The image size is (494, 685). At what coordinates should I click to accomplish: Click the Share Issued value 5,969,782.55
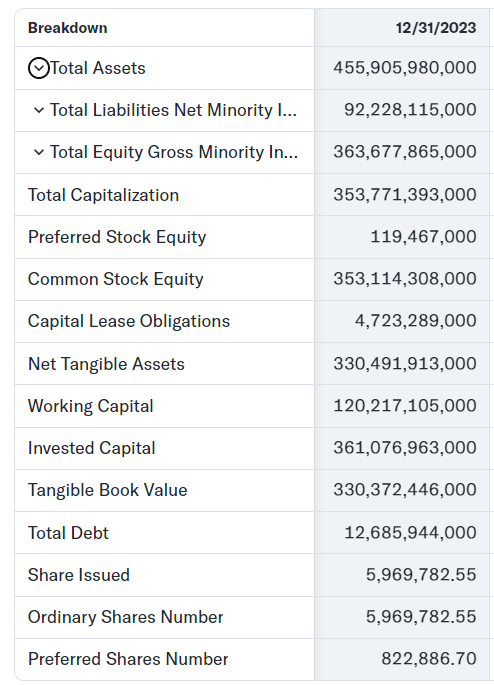point(421,575)
